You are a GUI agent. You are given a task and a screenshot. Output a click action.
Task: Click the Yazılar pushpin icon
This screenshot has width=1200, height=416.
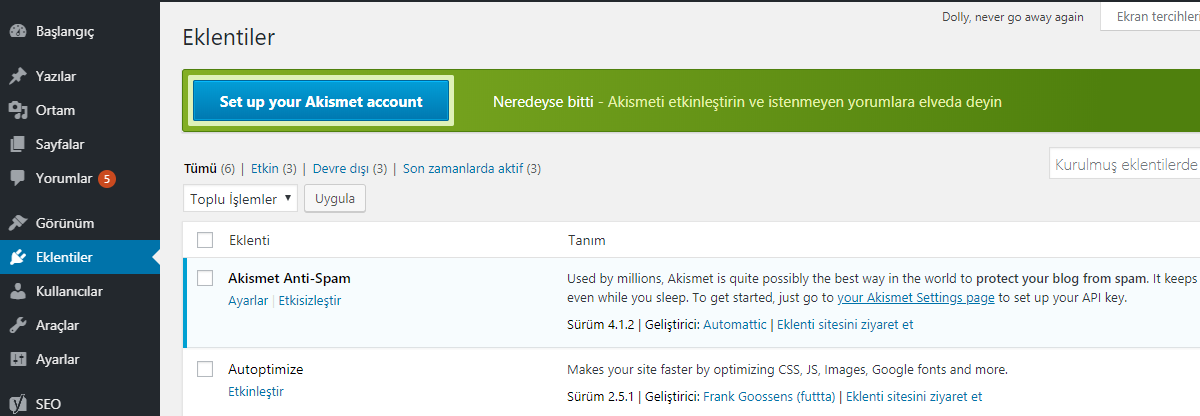tap(18, 76)
